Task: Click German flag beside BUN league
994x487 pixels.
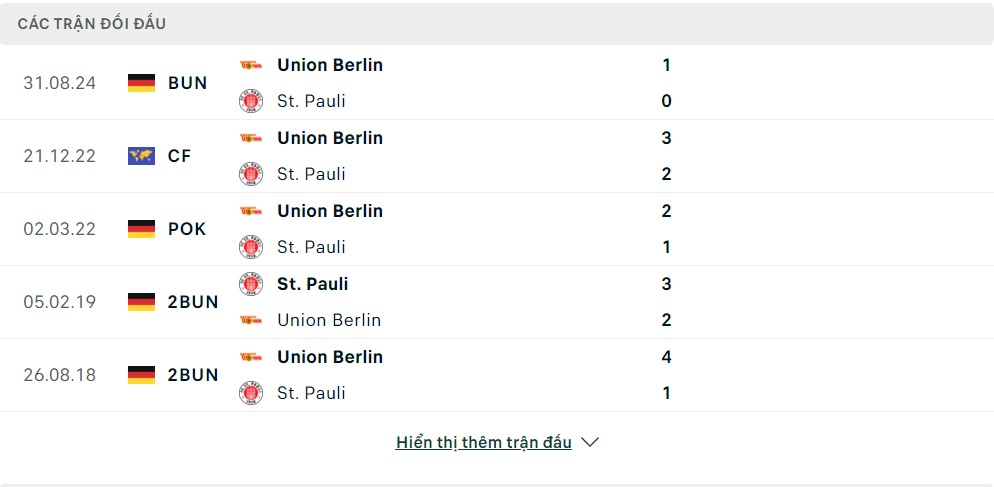Action: 141,83
